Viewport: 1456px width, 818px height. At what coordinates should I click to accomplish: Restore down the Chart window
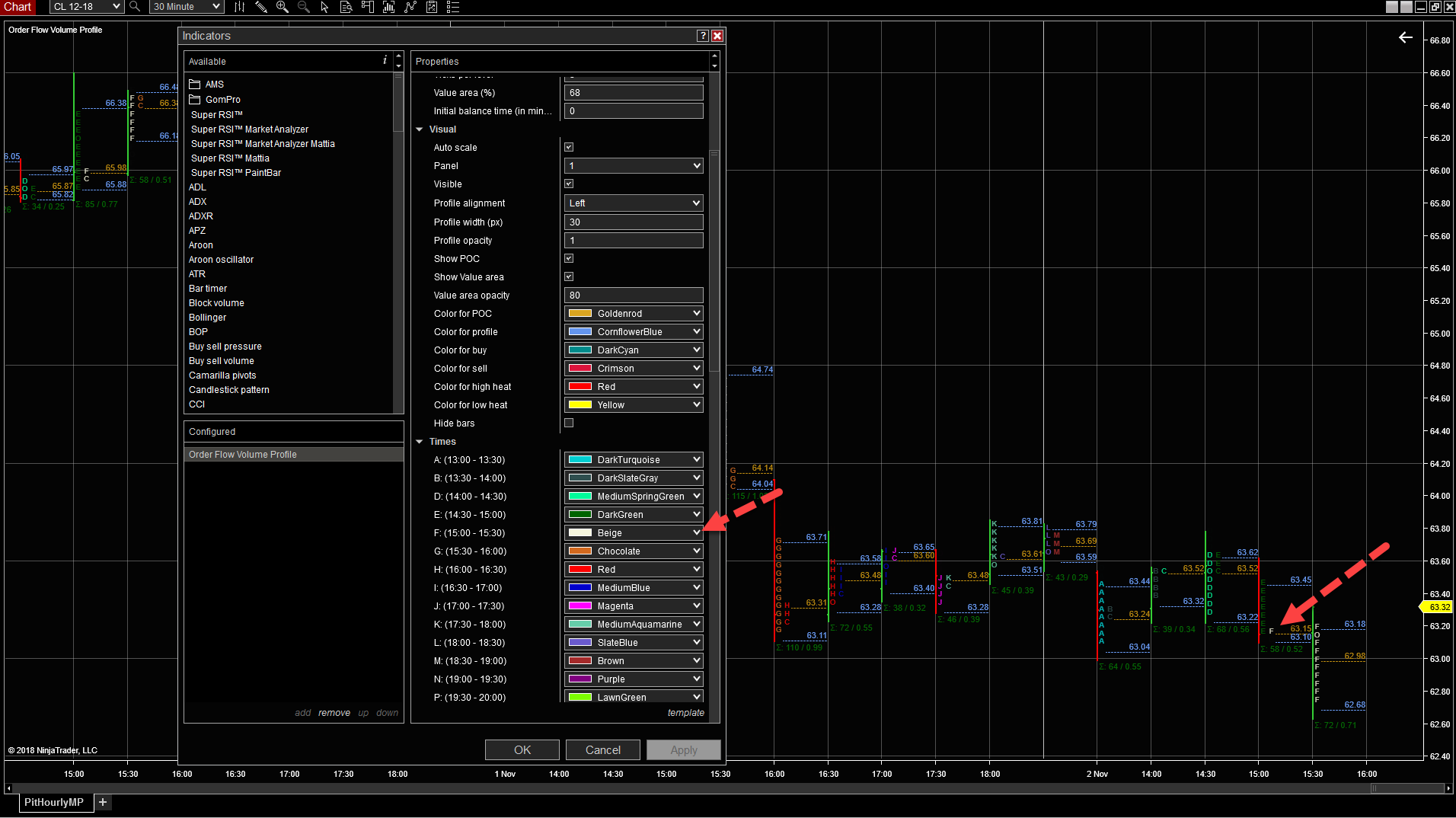[x=1435, y=7]
